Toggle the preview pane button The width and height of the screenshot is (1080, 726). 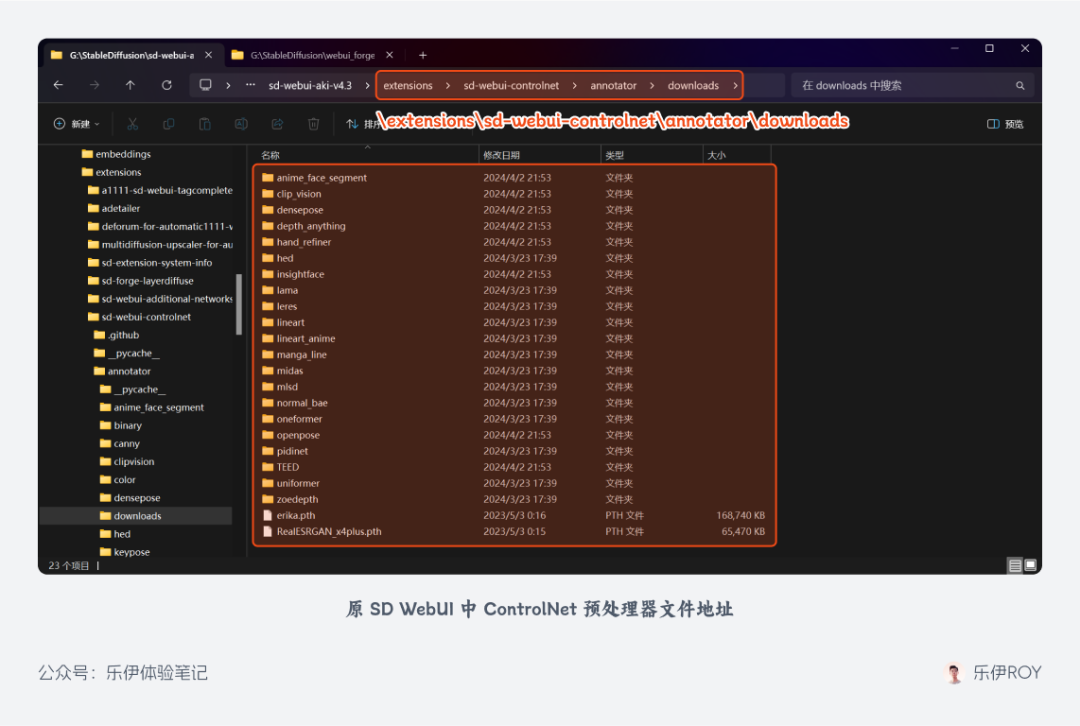(1005, 124)
